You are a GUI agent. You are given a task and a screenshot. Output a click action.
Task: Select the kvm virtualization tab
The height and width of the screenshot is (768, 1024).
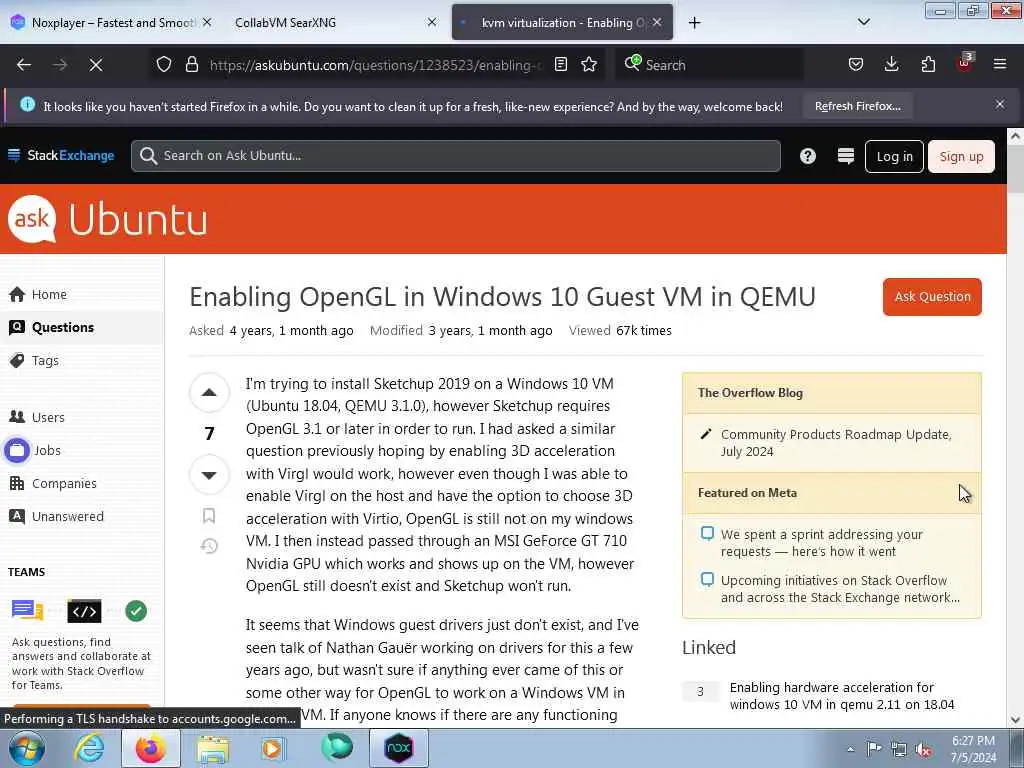[x=562, y=22]
